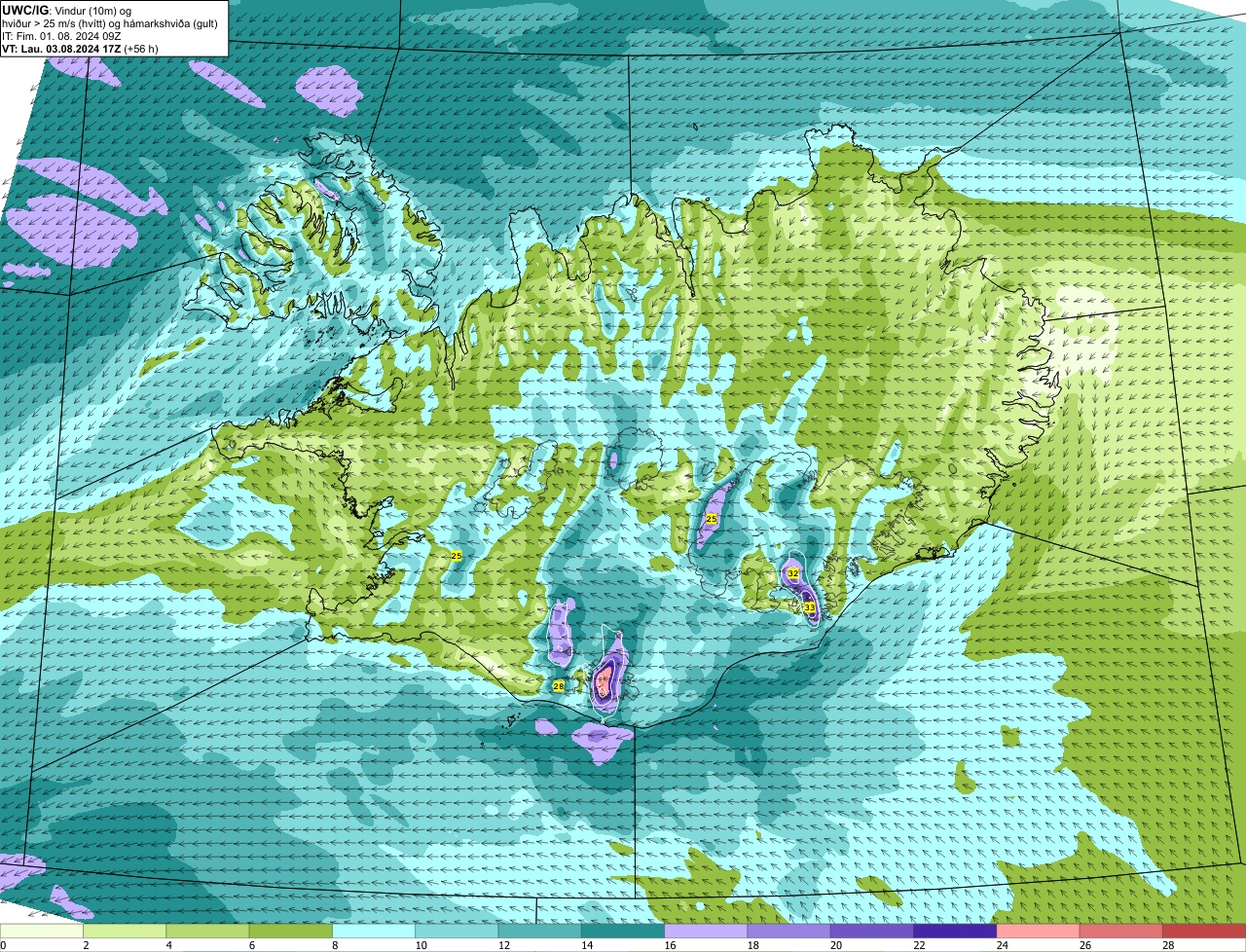
Task: Click the 0–2 m/s pale yellow legend swatch
Action: (42, 931)
